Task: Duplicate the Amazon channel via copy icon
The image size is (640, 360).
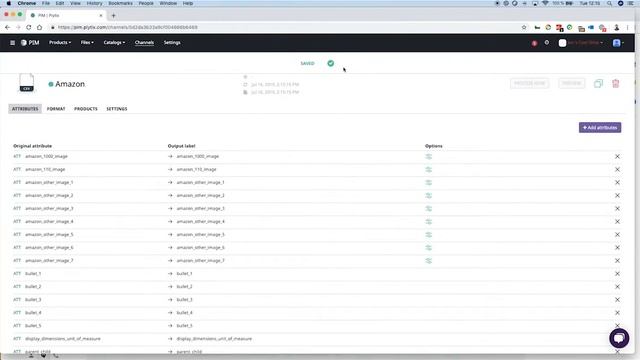Action: tap(598, 84)
